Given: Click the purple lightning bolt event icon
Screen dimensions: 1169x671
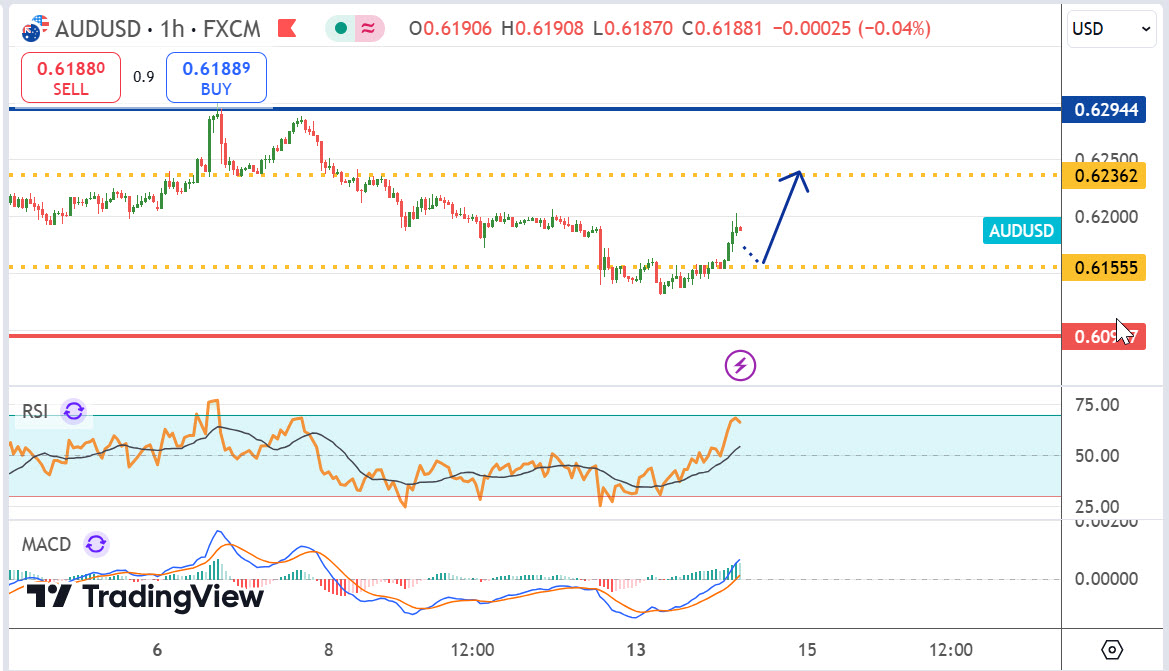Looking at the screenshot, I should coord(740,366).
